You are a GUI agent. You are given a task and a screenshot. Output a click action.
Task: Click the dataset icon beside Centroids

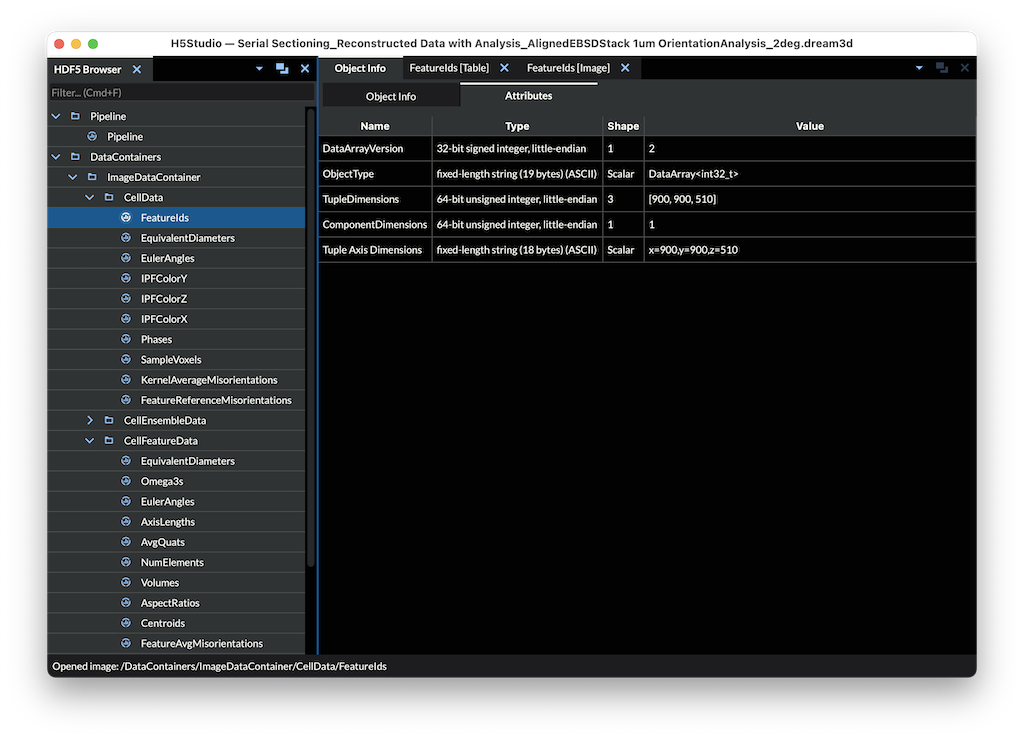coord(126,623)
